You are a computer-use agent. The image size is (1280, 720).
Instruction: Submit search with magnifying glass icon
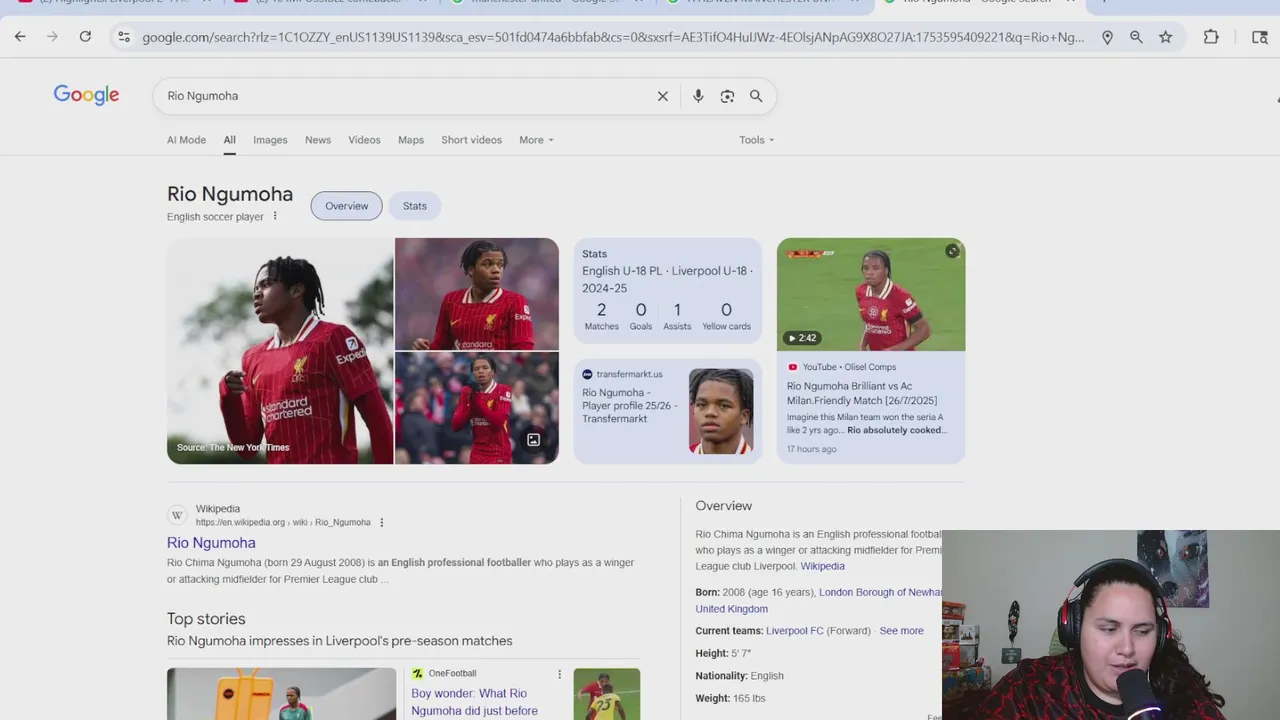(x=756, y=96)
